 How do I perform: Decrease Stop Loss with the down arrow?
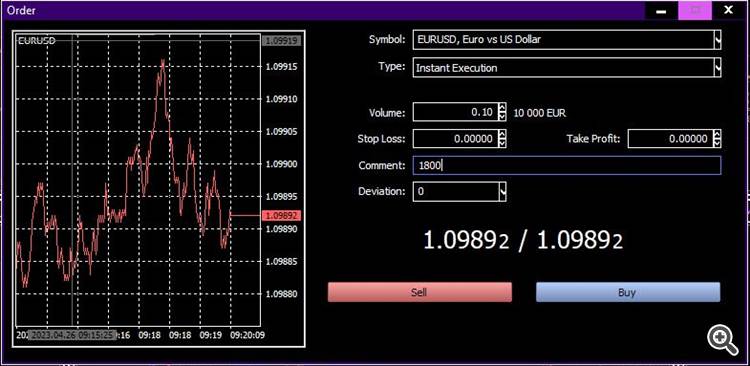(502, 144)
